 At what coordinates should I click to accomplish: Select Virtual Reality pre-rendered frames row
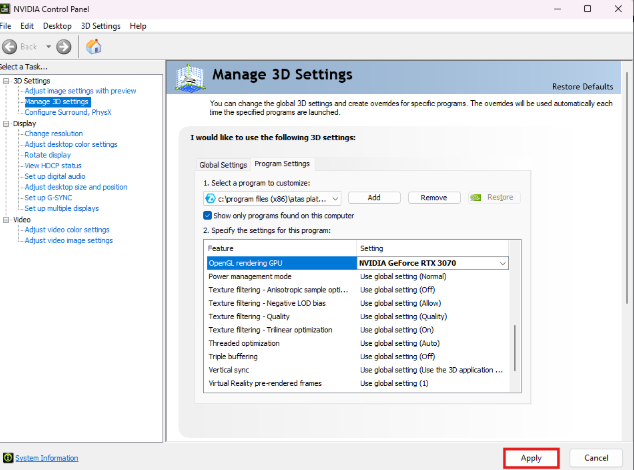(x=357, y=383)
